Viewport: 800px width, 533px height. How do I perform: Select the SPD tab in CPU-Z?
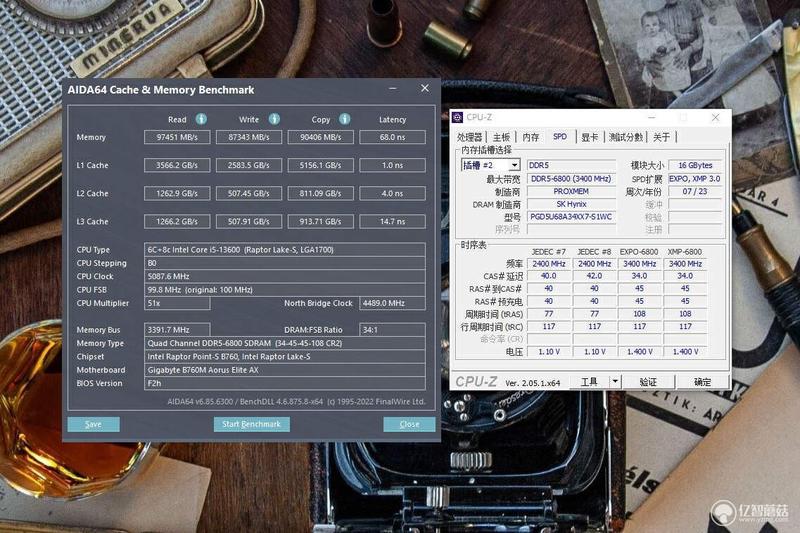(x=560, y=137)
